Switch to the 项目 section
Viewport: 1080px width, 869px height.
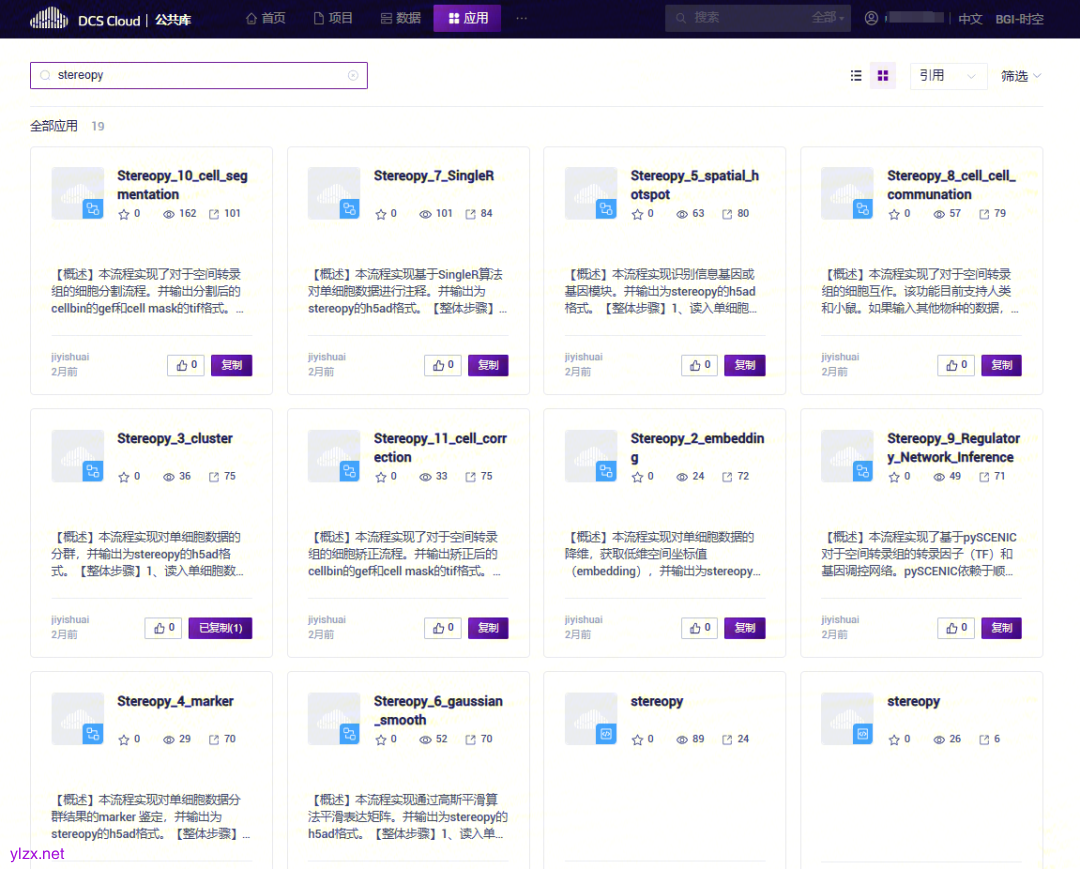coord(333,18)
